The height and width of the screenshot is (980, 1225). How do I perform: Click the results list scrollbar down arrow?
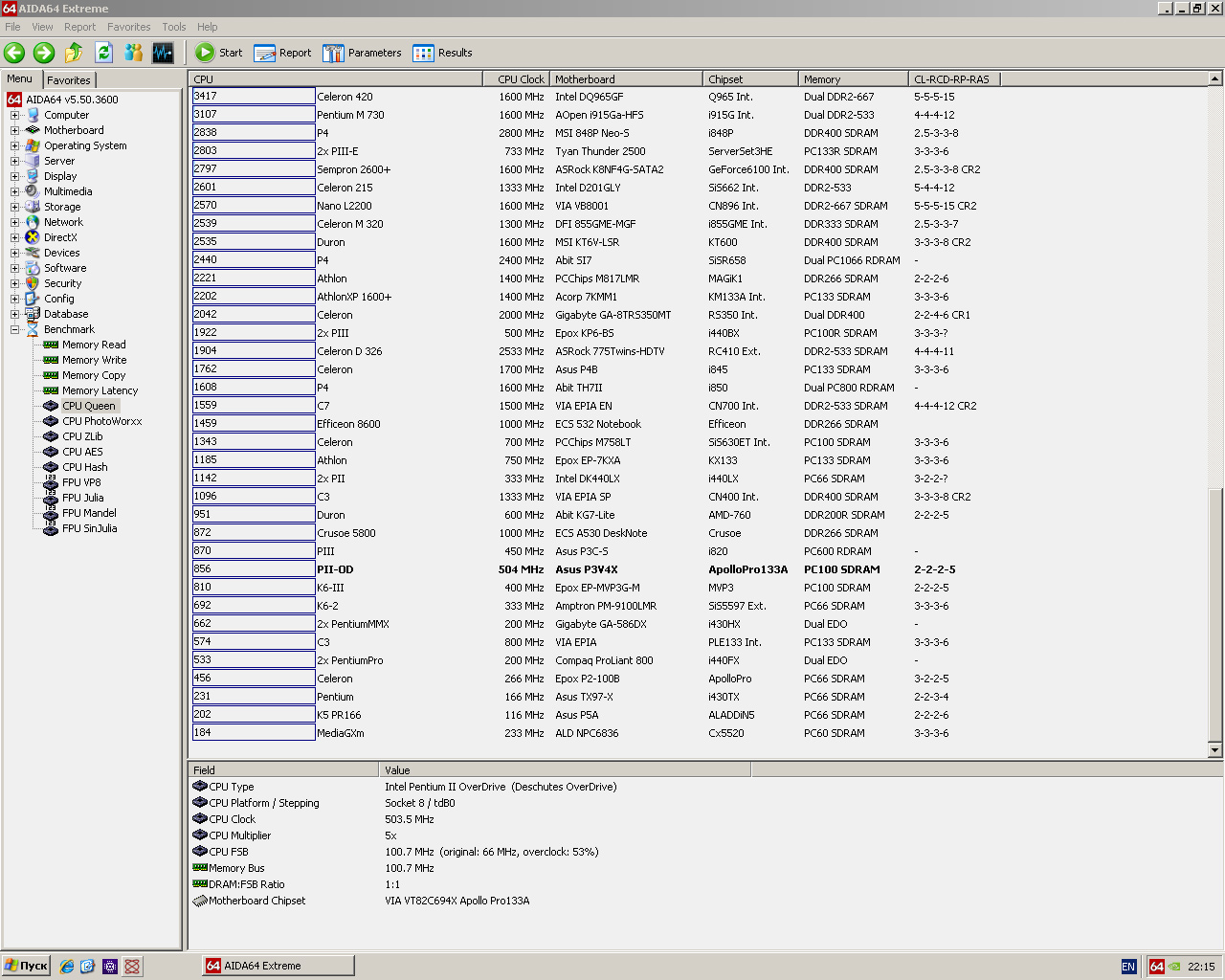pyautogui.click(x=1215, y=750)
